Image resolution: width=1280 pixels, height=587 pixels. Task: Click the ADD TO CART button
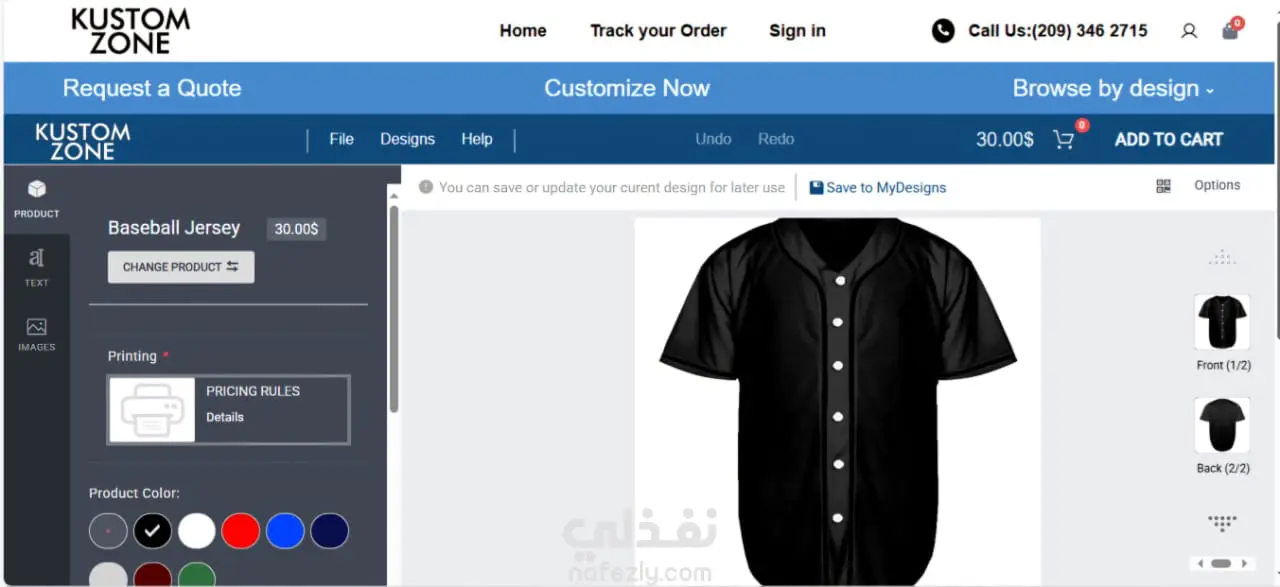coord(1169,140)
